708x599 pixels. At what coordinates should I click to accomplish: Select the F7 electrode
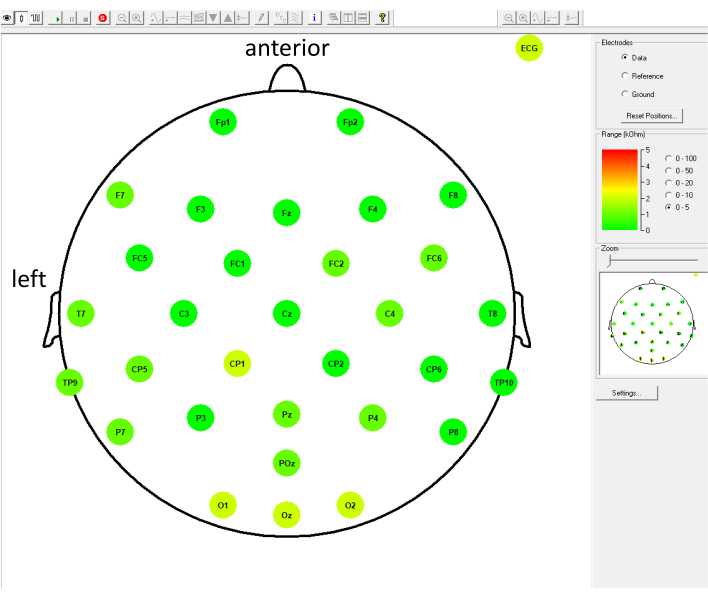click(x=120, y=195)
